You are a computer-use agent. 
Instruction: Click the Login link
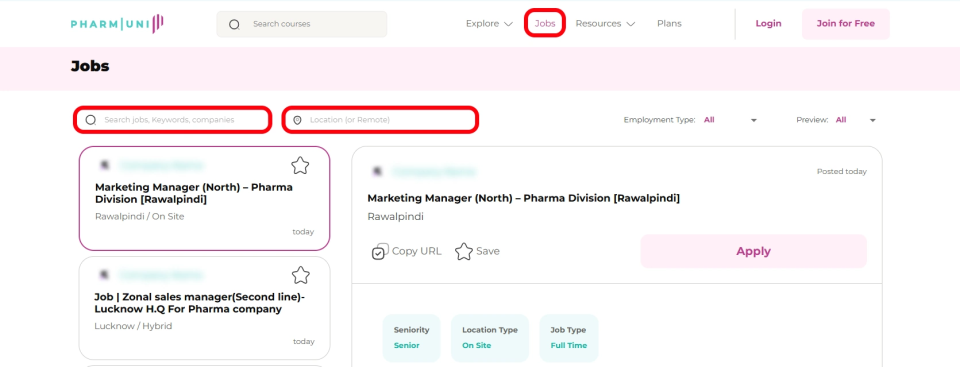(768, 24)
